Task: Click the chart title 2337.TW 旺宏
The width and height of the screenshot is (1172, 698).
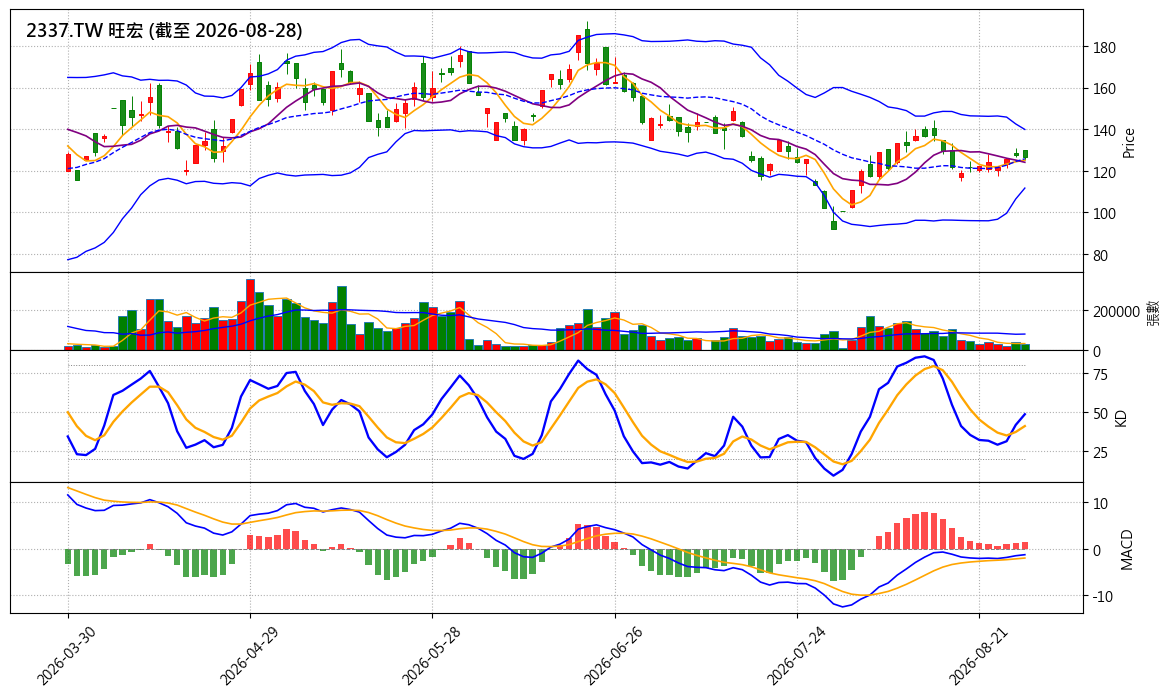Action: point(164,31)
